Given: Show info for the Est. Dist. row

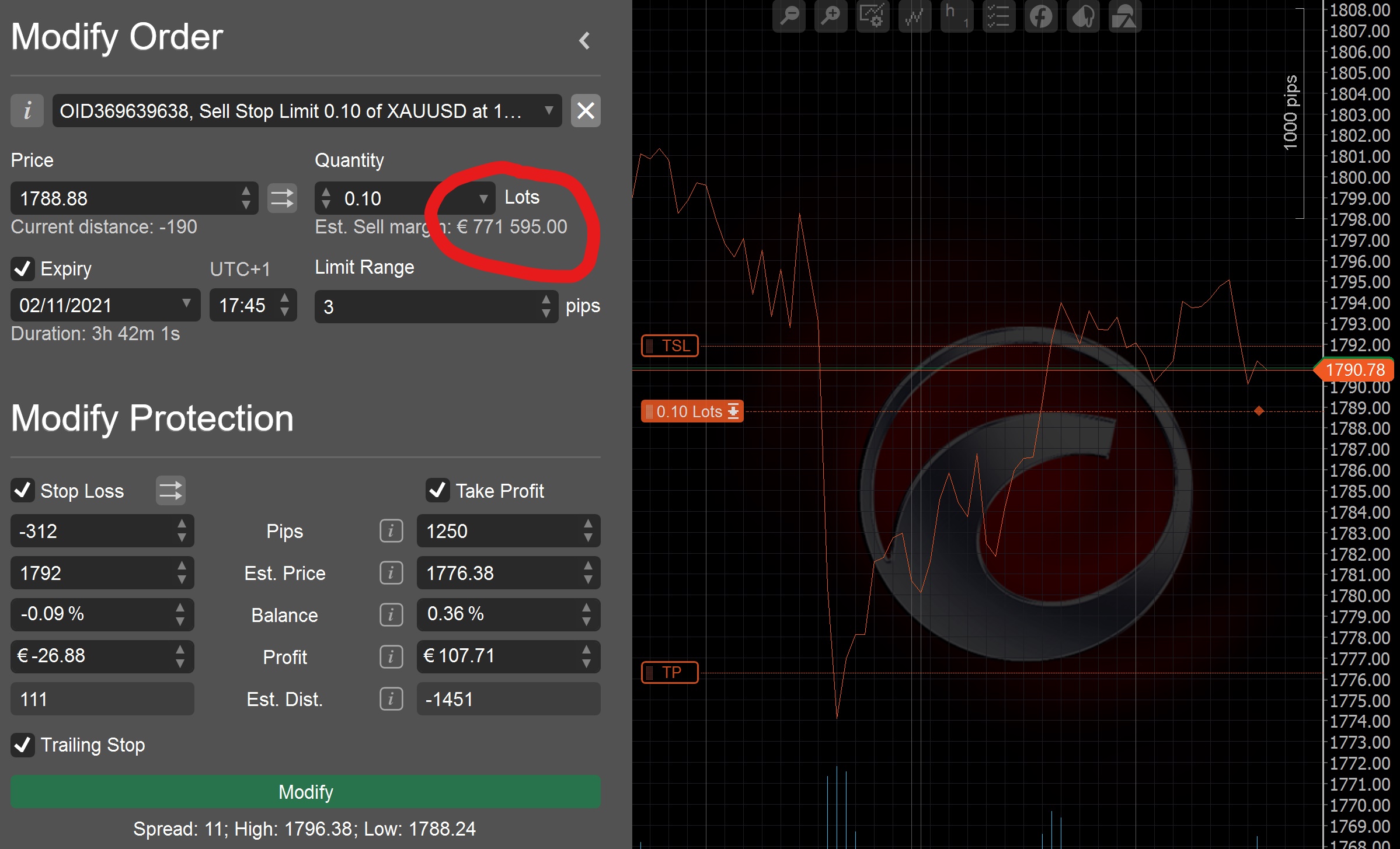Looking at the screenshot, I should tap(391, 699).
